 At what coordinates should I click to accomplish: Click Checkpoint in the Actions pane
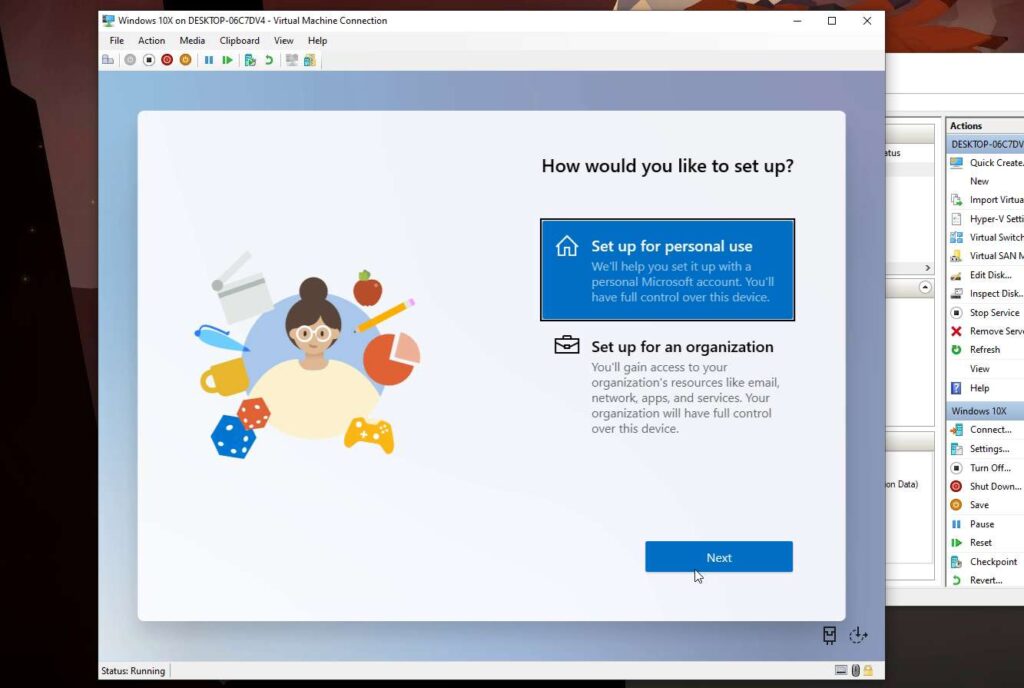(x=993, y=561)
